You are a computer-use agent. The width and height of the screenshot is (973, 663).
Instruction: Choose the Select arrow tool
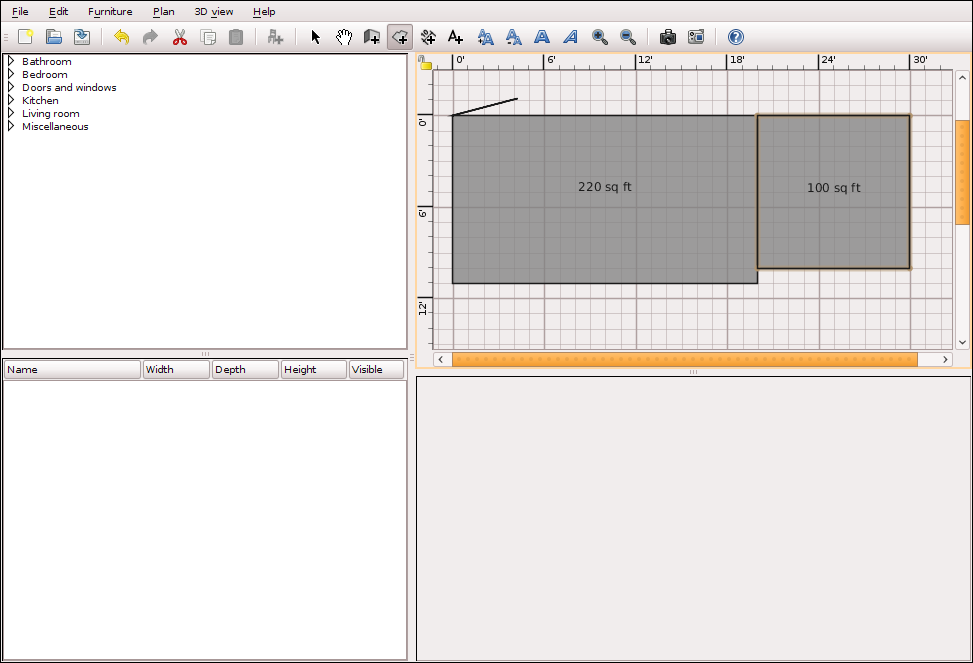coord(315,37)
